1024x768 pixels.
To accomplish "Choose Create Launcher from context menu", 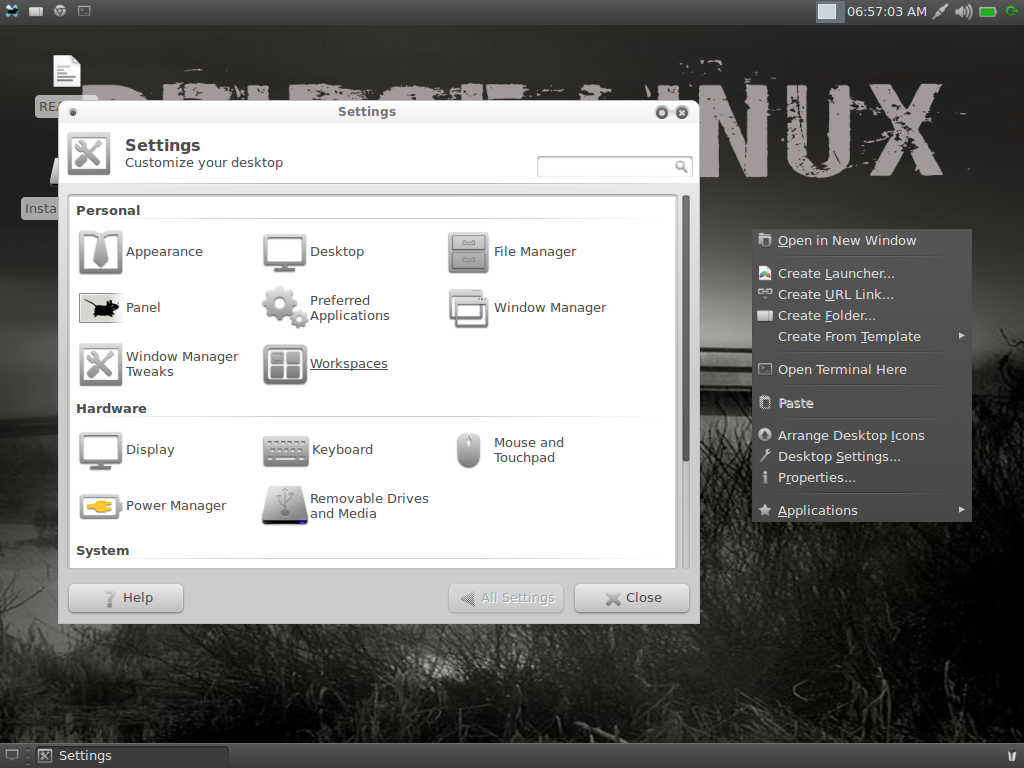I will 836,273.
